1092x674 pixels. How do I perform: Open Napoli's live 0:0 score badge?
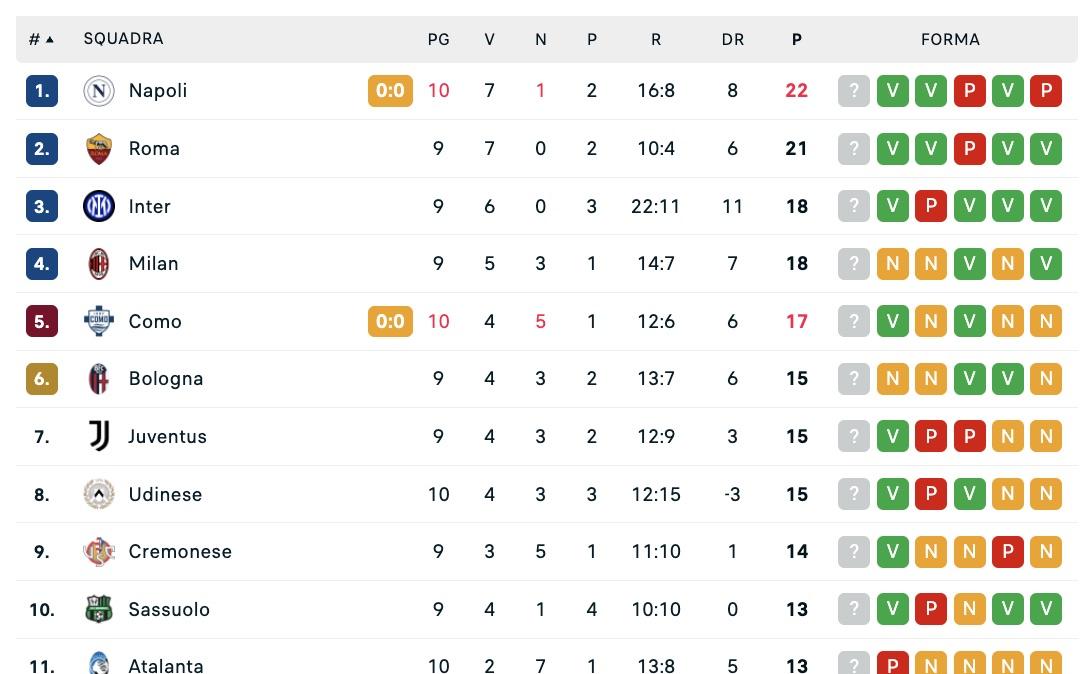389,90
